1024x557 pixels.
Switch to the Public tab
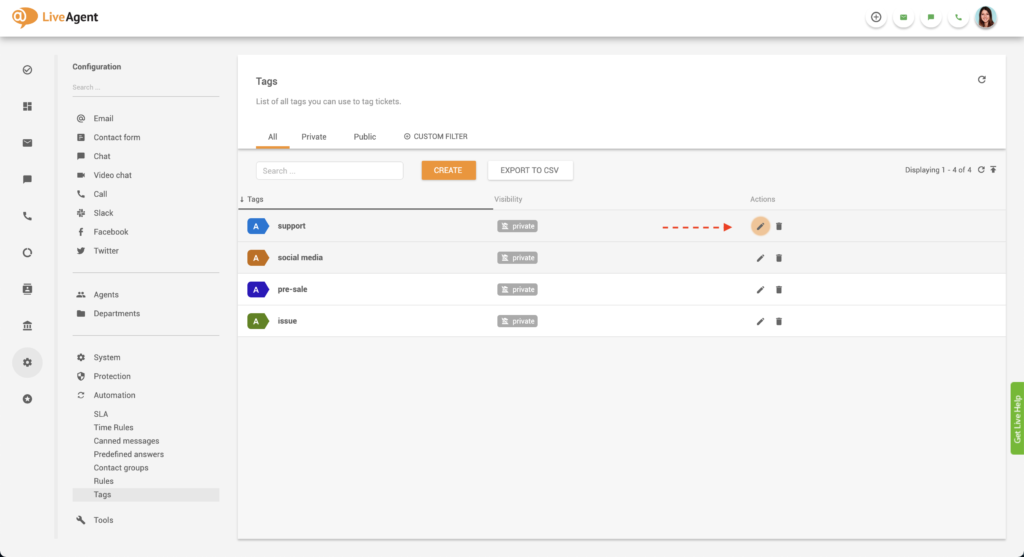coord(365,137)
